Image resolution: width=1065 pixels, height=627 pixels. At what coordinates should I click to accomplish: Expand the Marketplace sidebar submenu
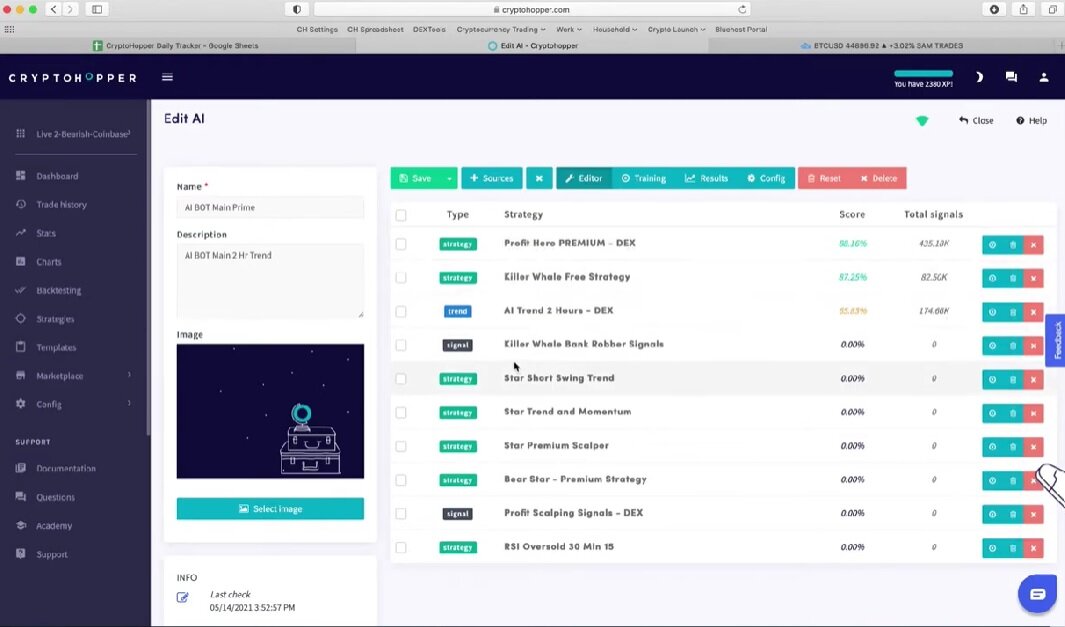coord(129,375)
